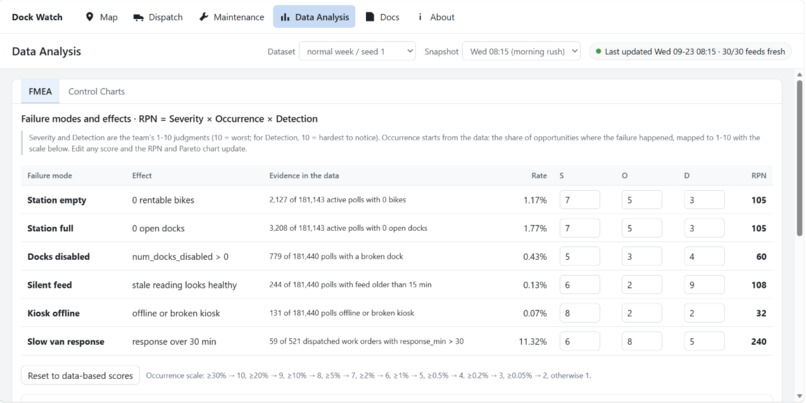Open the Map page
The image size is (806, 403).
(x=101, y=17)
